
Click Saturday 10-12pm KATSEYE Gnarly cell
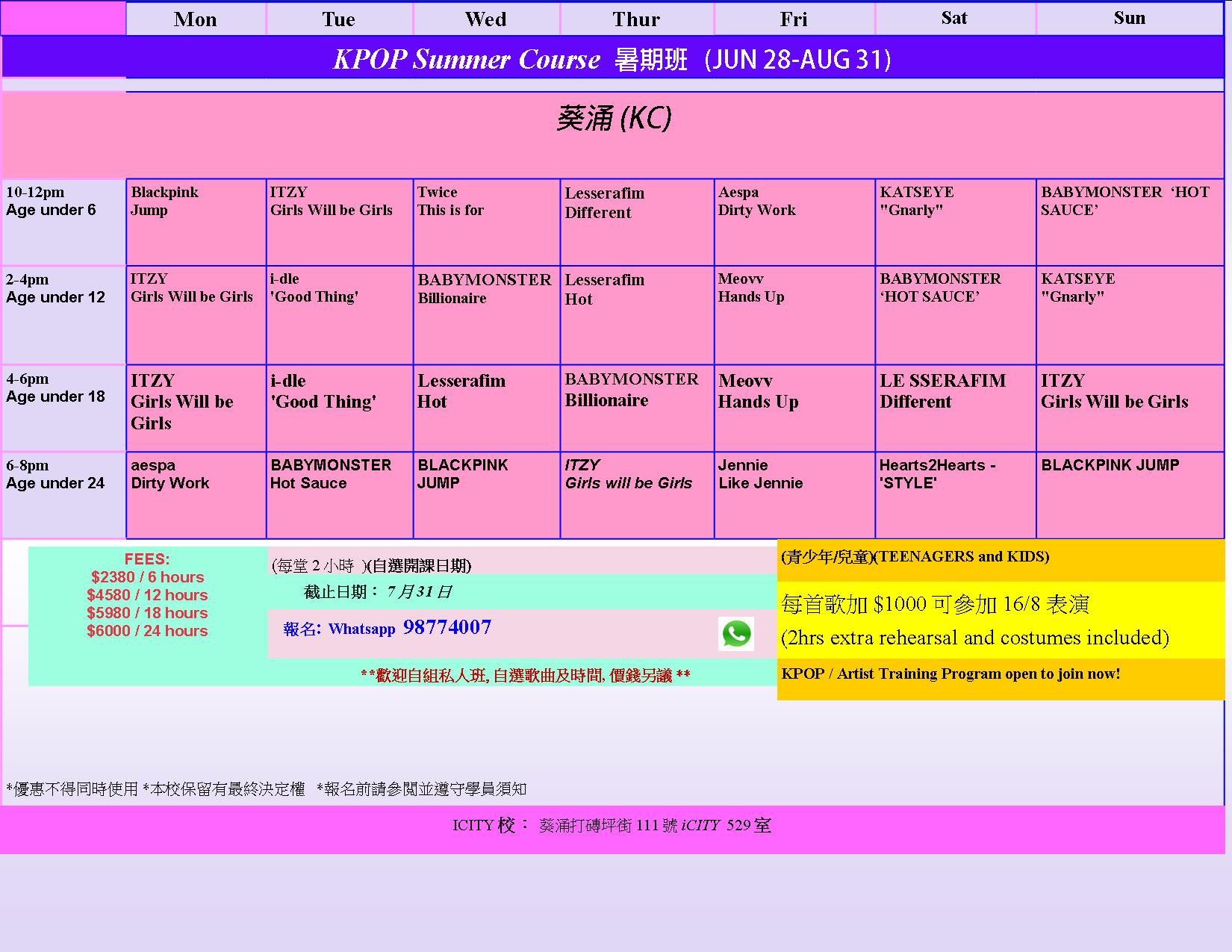pyautogui.click(x=956, y=222)
